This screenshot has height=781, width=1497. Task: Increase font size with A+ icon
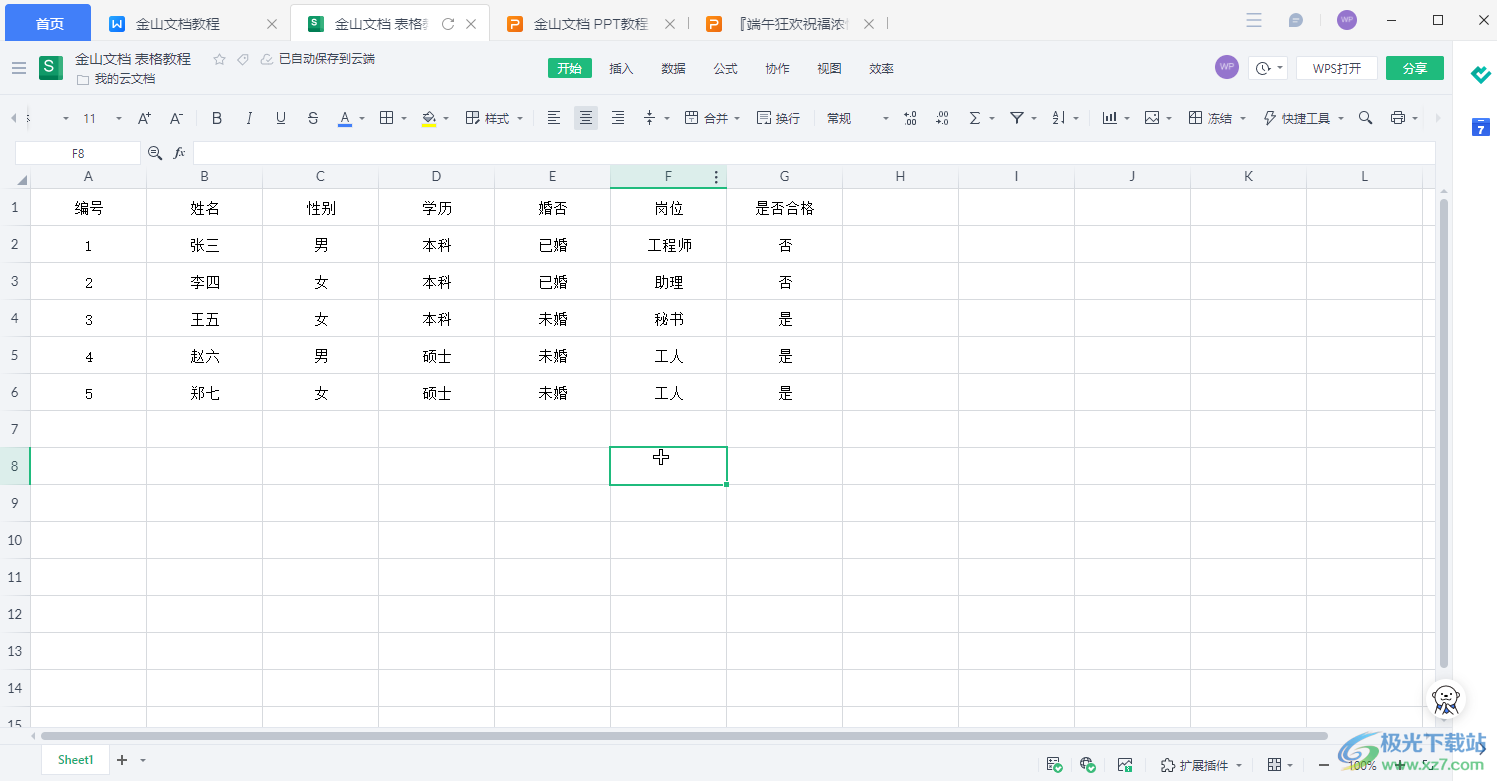(x=144, y=118)
